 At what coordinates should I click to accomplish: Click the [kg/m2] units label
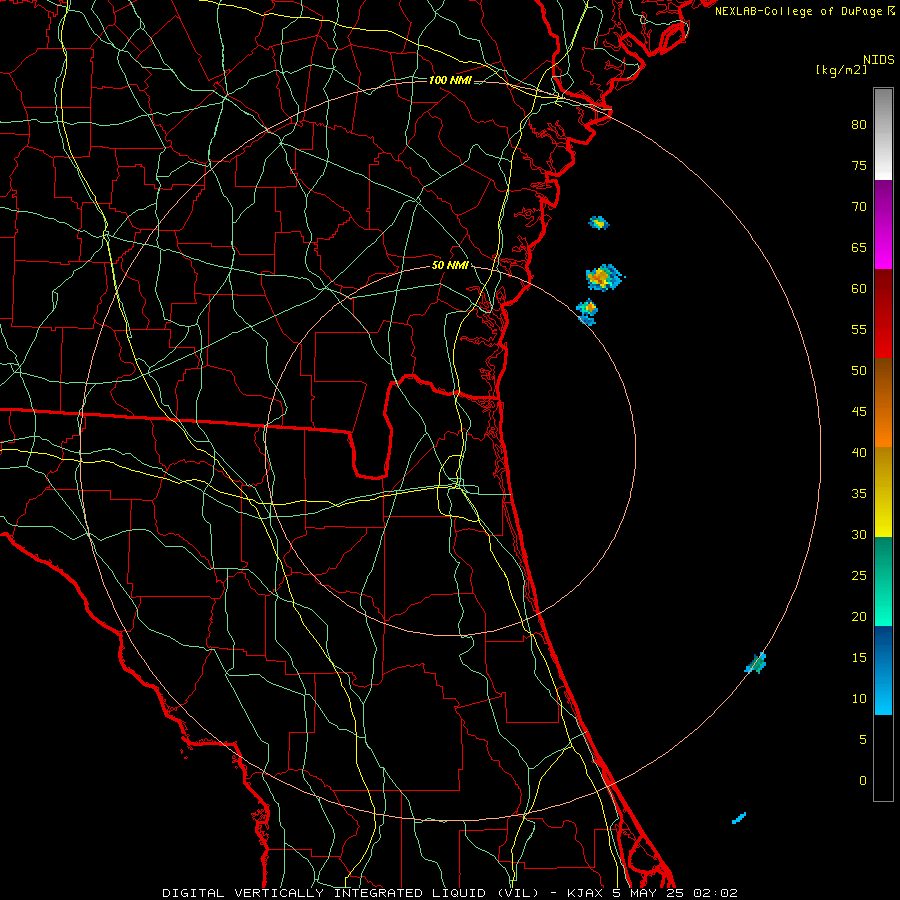click(x=841, y=70)
